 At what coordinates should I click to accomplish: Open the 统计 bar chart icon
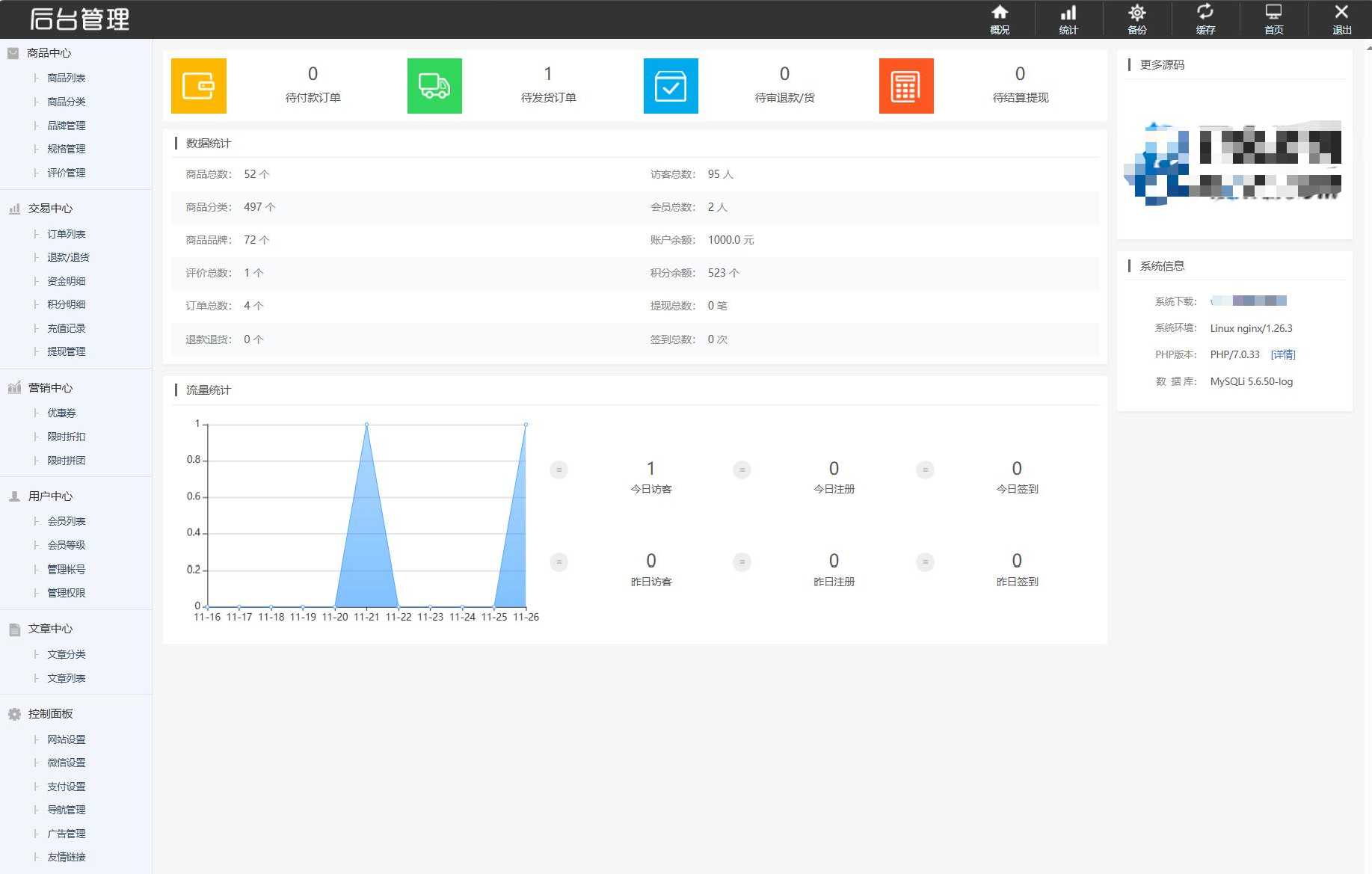[x=1068, y=19]
